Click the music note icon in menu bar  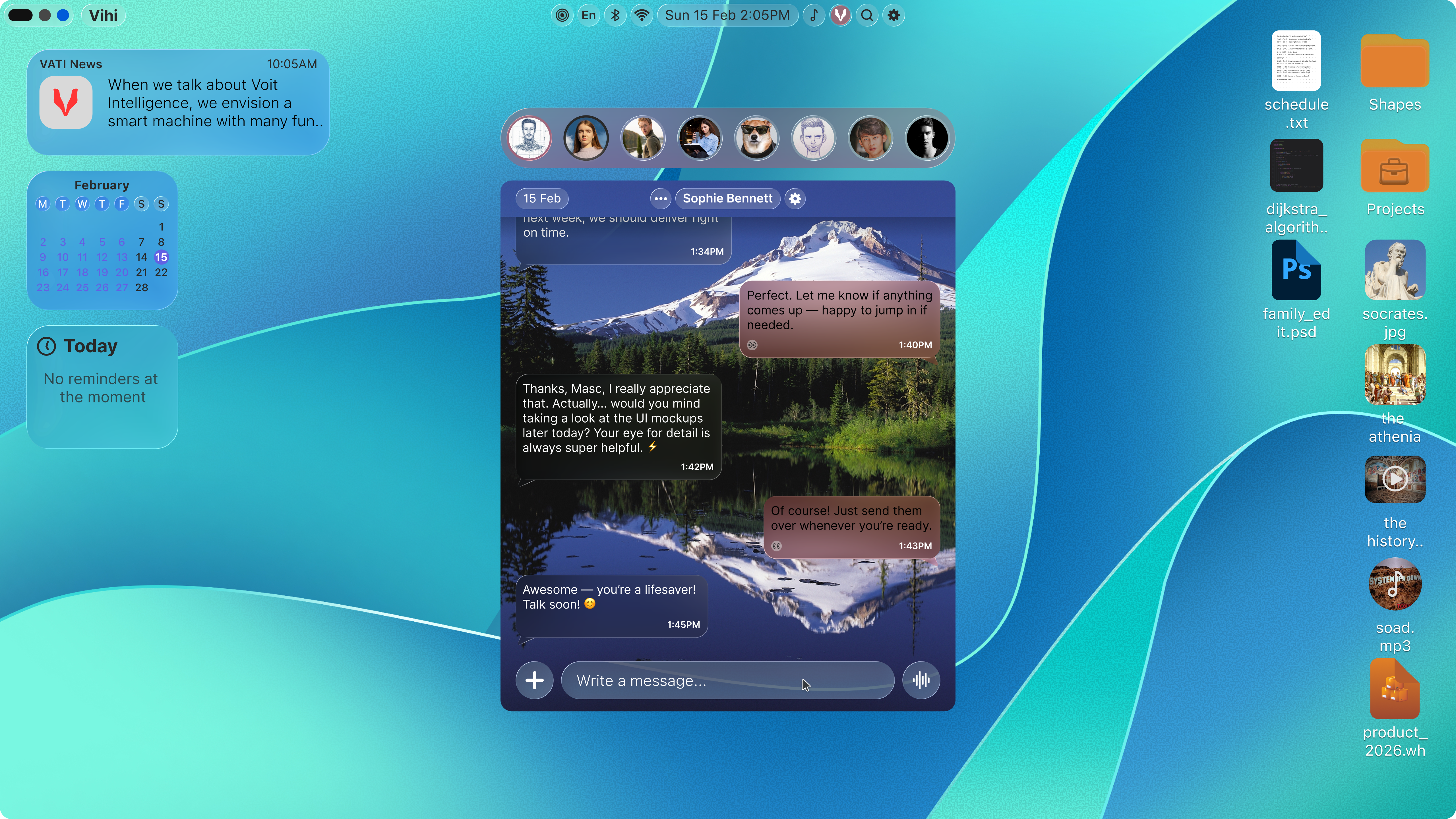point(813,15)
